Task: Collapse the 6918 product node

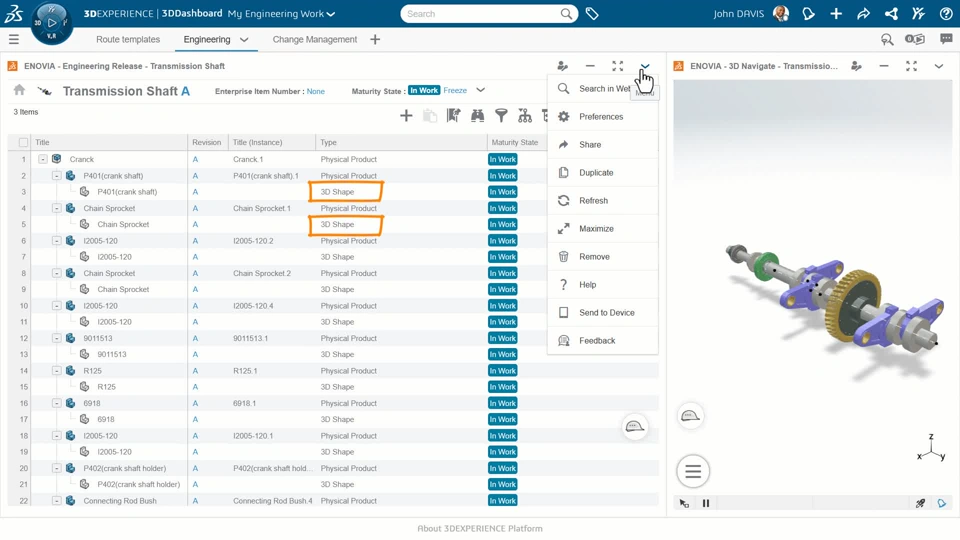Action: pyautogui.click(x=56, y=403)
